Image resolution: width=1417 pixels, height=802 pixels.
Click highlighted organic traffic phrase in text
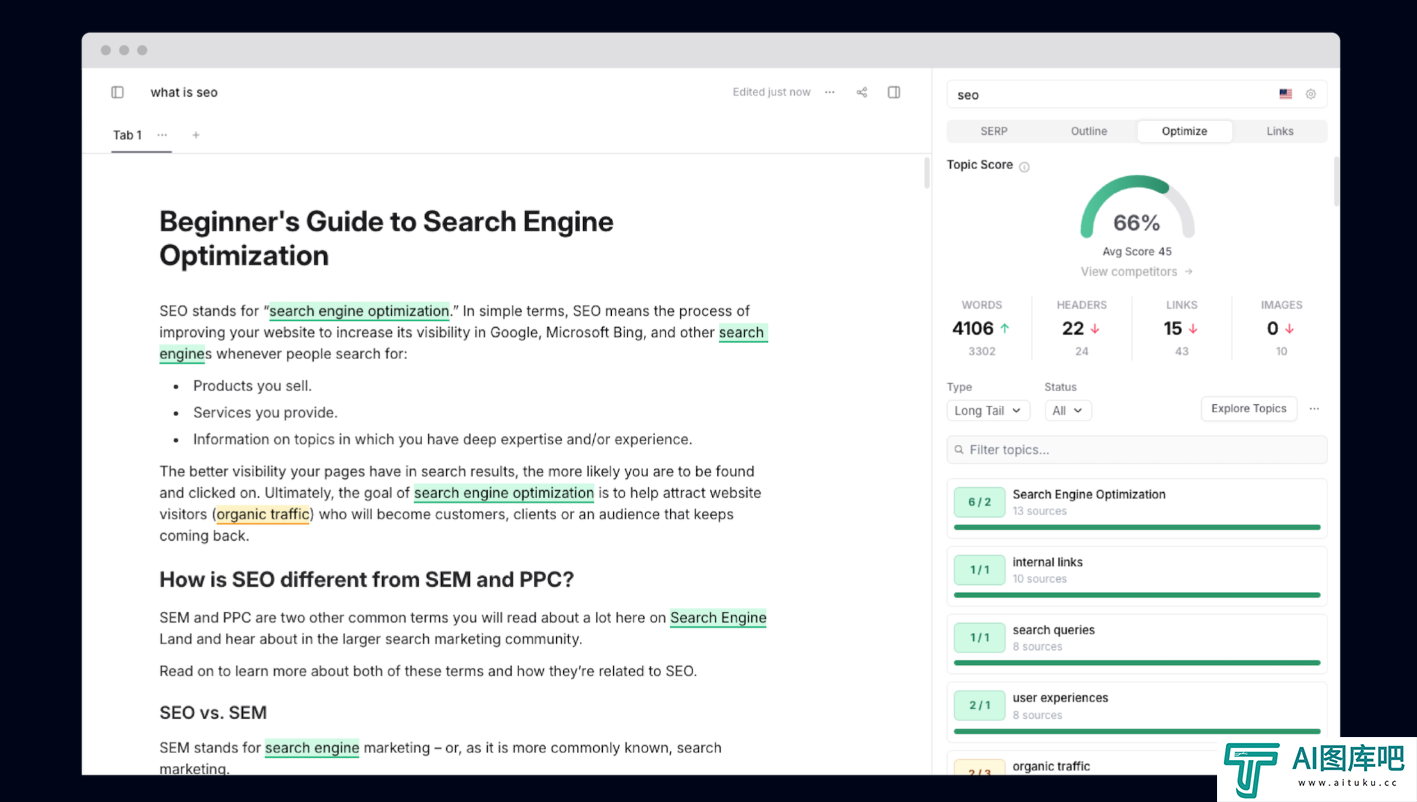click(263, 515)
